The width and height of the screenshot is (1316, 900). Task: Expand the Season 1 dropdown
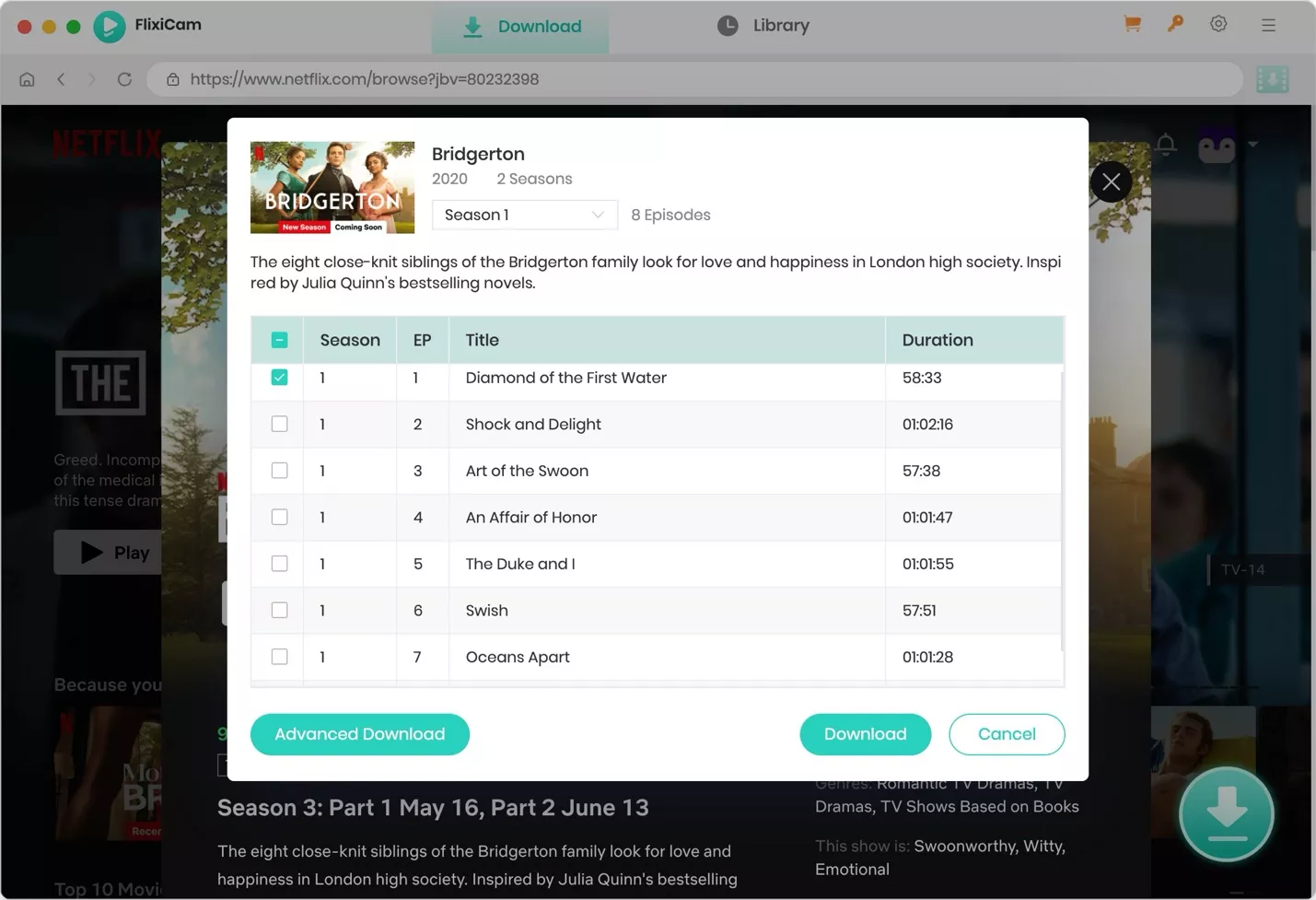click(524, 215)
